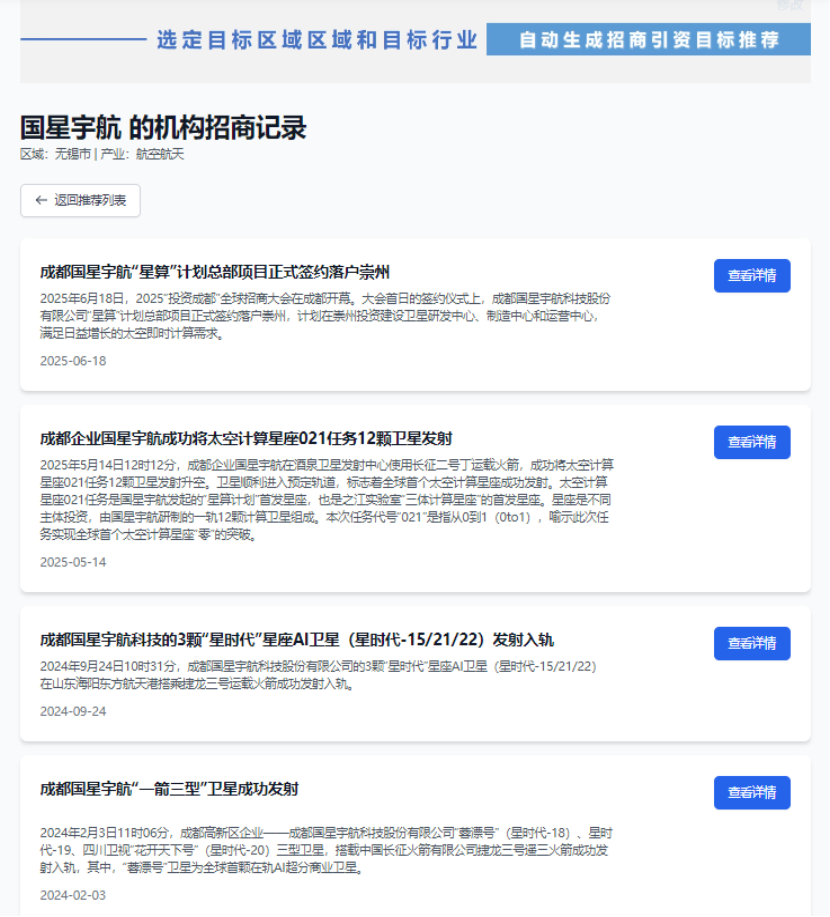Select the 成都国星宇航"一箭三型"卫星成功发射 title
830x917 pixels.
coord(169,789)
